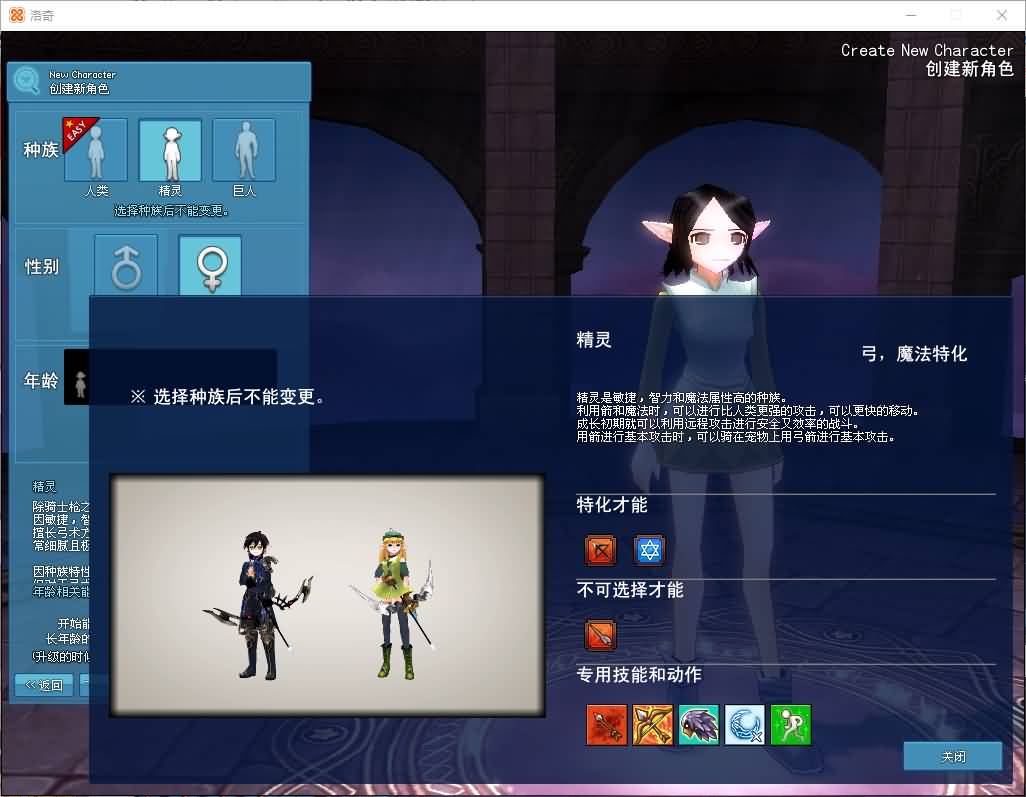Click the purple eagle skill icon
Viewport: 1026px width, 797px height.
[x=698, y=725]
